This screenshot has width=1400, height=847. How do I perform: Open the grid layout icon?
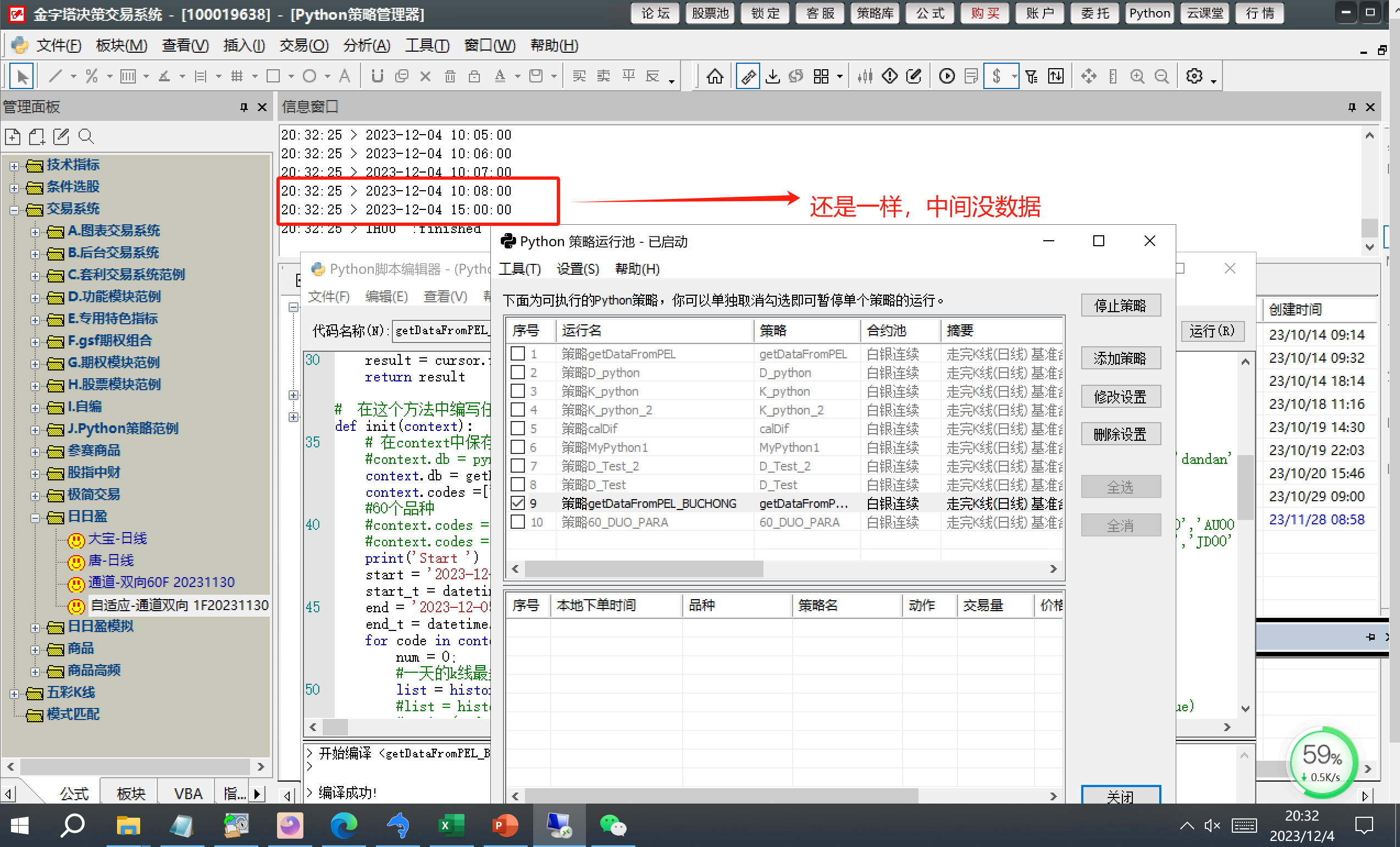tap(821, 75)
